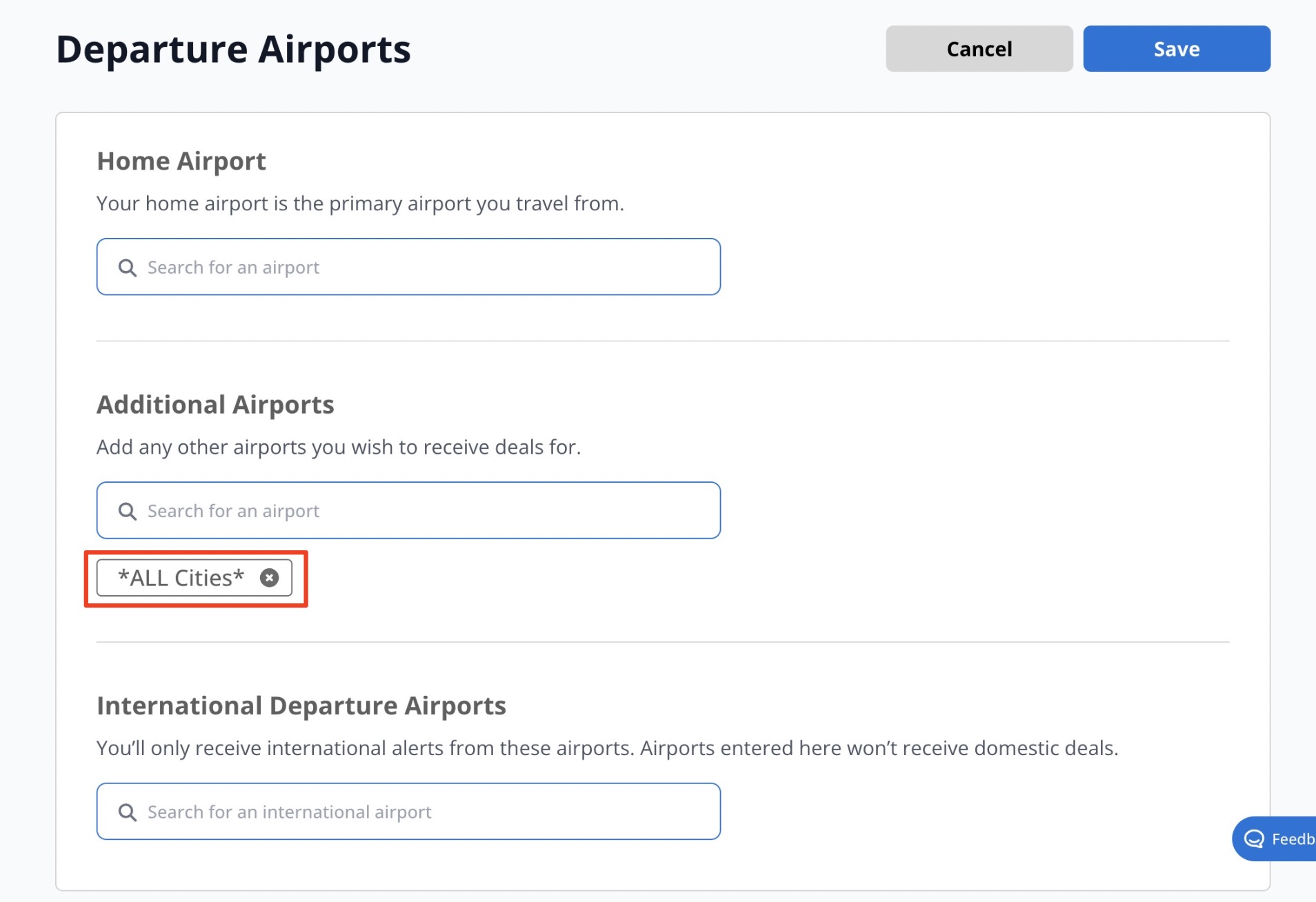1316x902 pixels.
Task: Click the 'Additional Airports' section heading
Action: pos(215,404)
